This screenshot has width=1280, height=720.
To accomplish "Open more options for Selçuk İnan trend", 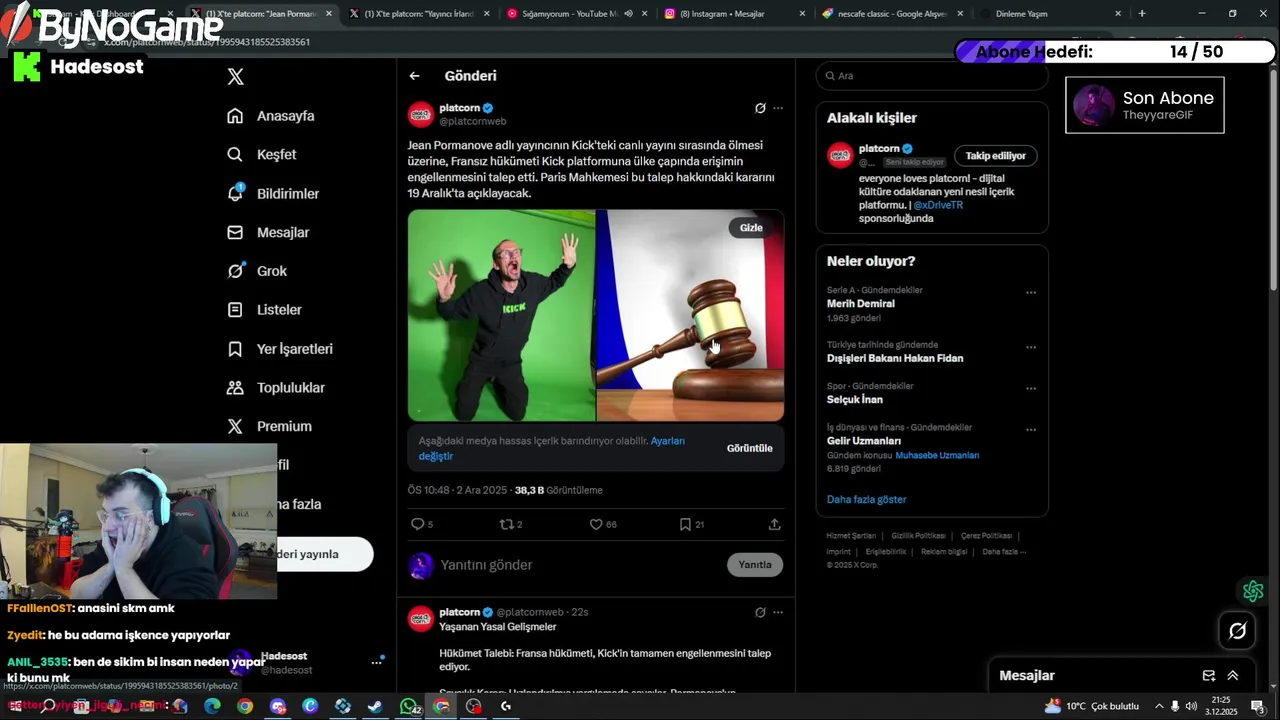I will click(1031, 389).
